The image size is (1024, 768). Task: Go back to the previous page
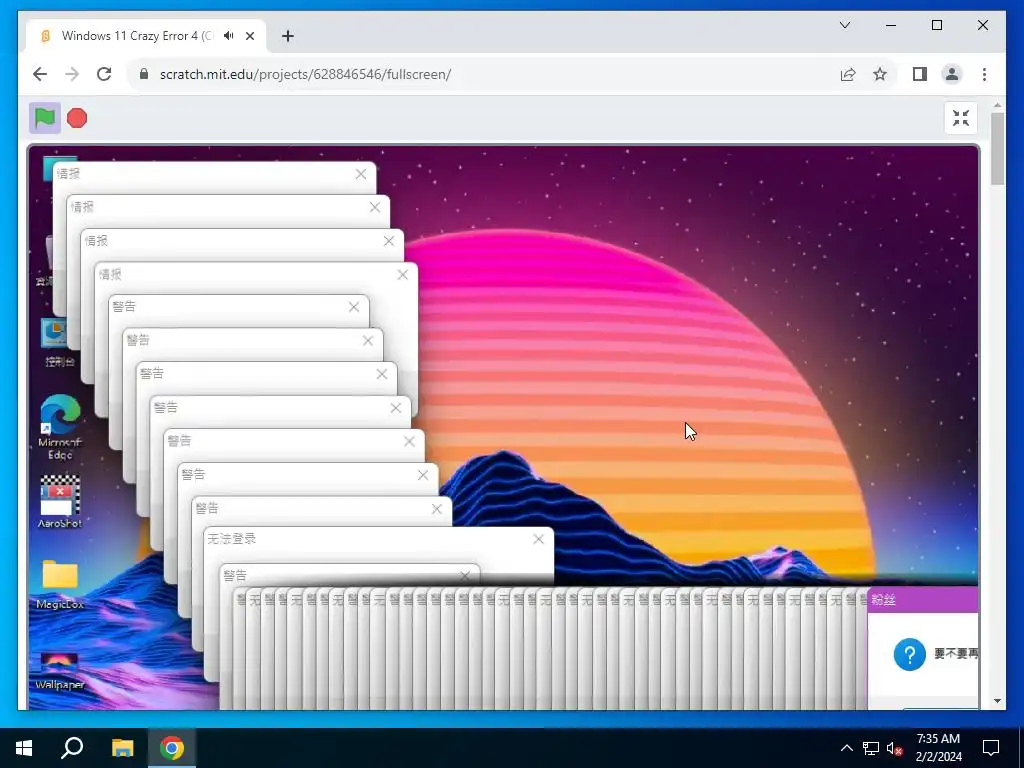tap(40, 74)
